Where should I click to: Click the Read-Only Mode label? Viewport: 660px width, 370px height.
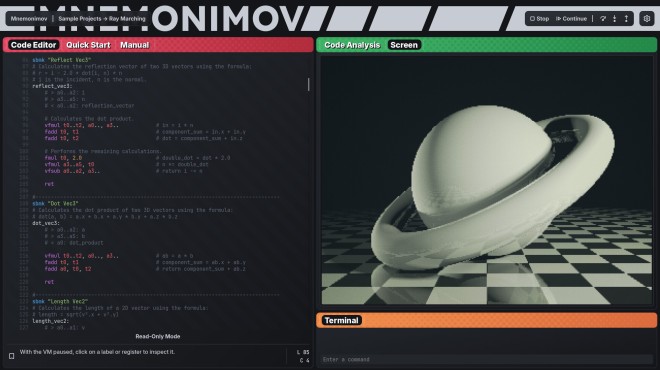pos(158,336)
